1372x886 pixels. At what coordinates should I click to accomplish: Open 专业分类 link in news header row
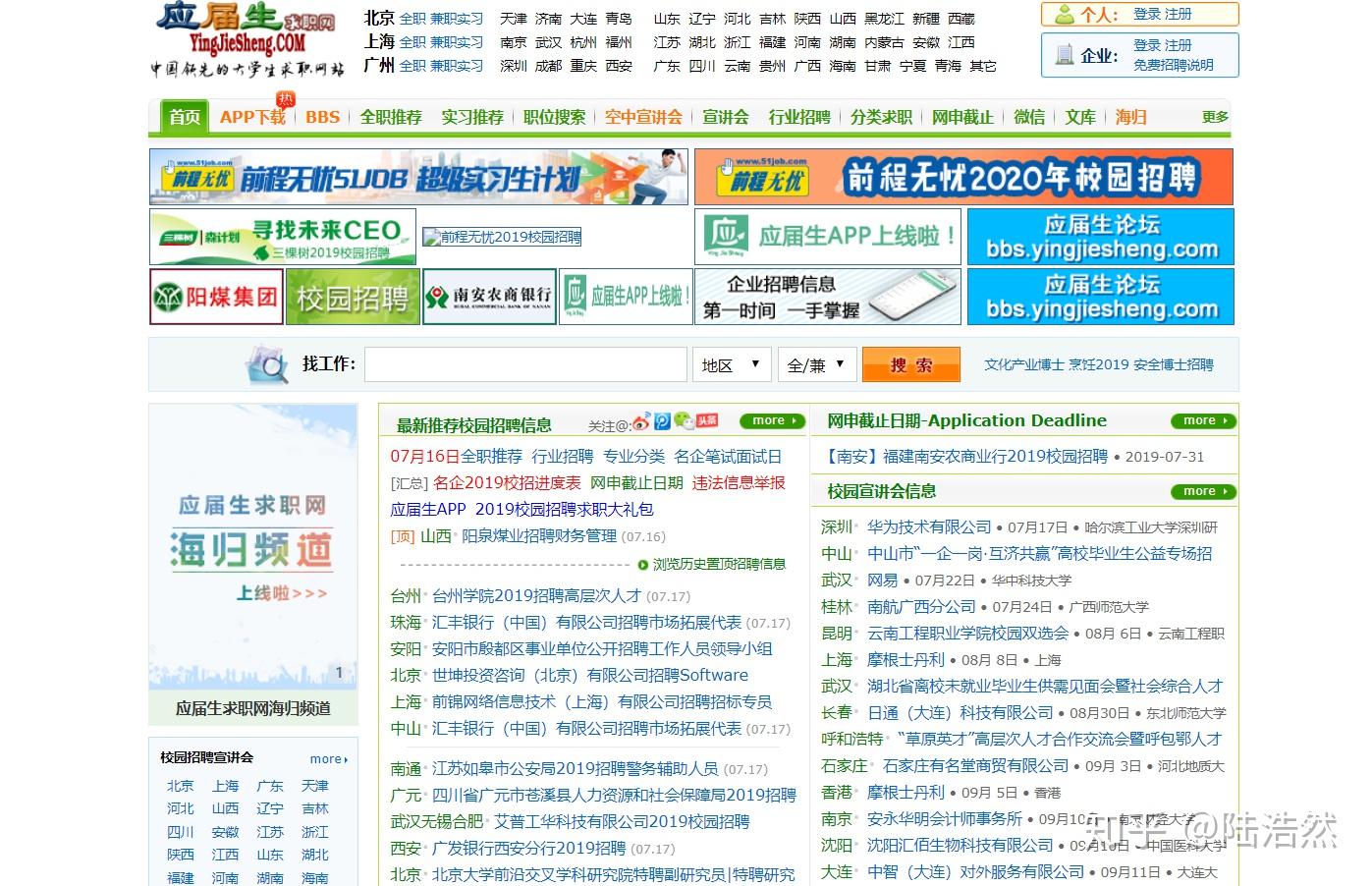click(x=633, y=456)
